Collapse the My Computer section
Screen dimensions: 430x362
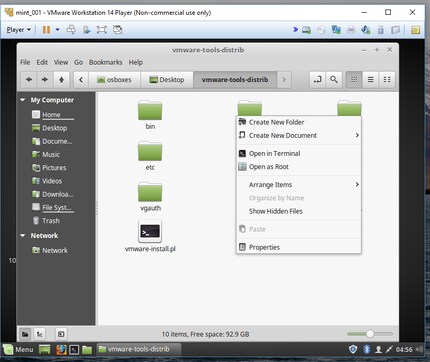click(23, 100)
